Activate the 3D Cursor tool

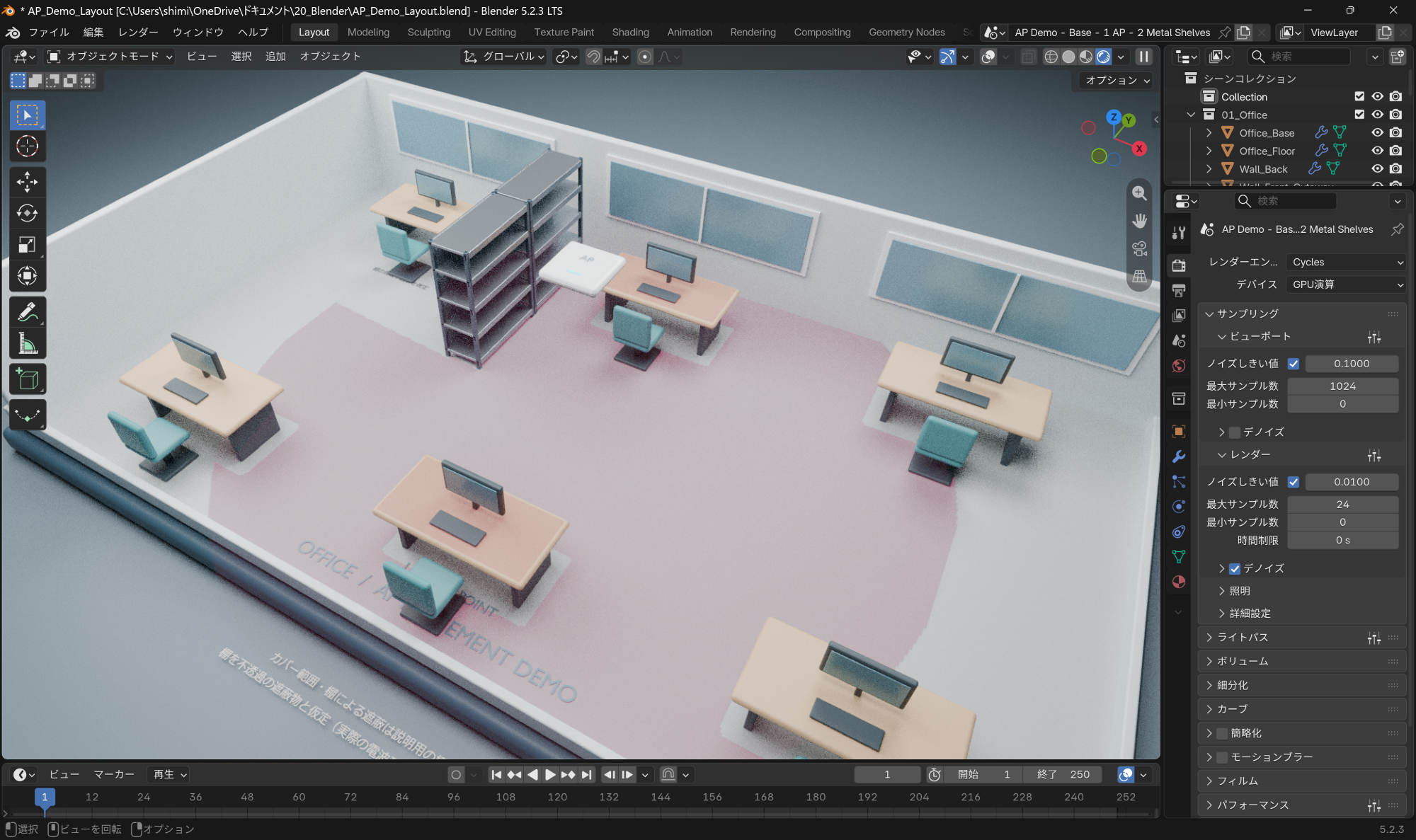click(x=27, y=146)
